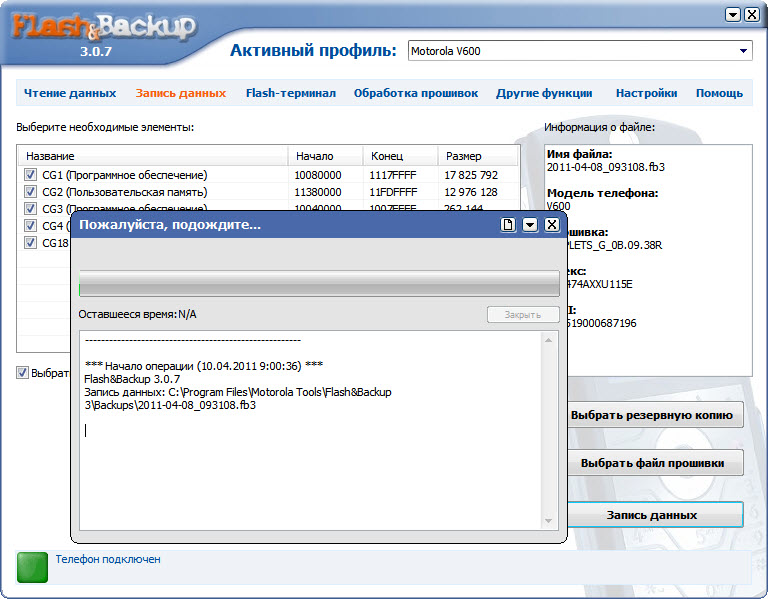
Task: Toggle the CG18 checkbox
Action: pyautogui.click(x=30, y=242)
